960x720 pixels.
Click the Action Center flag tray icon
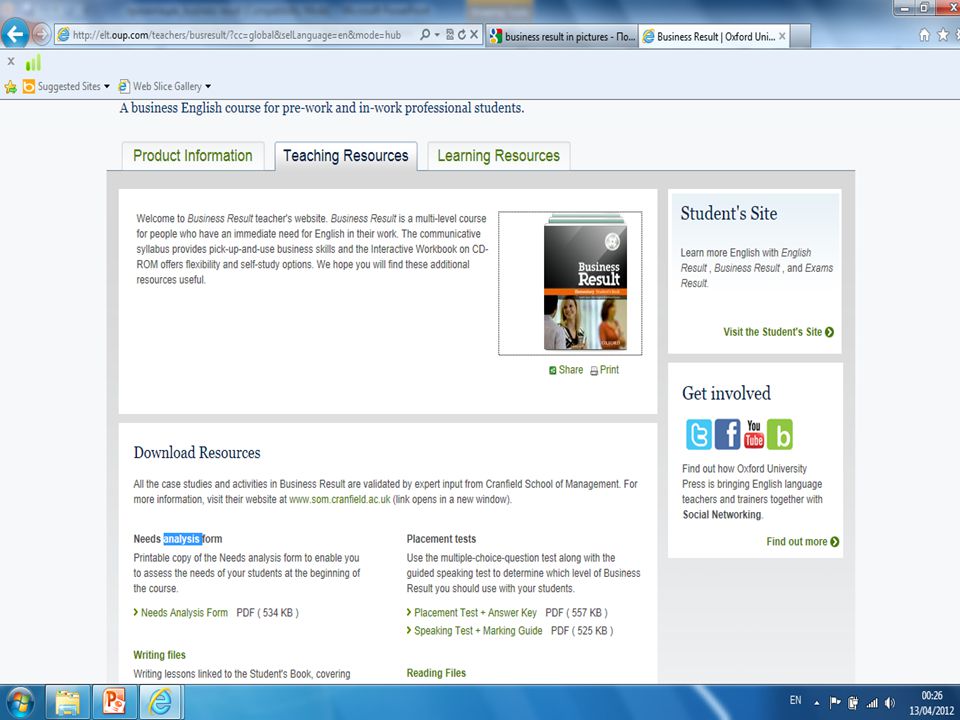[834, 703]
